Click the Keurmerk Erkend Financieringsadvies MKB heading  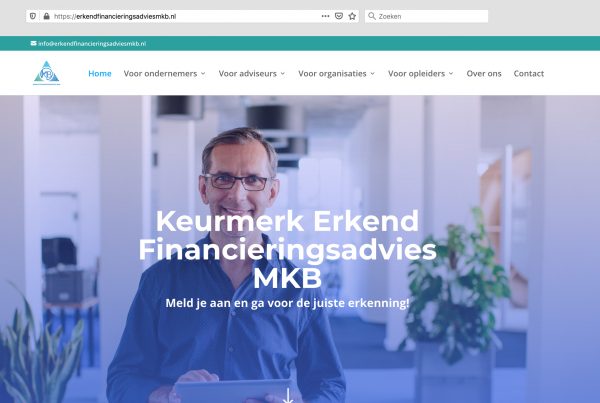pyautogui.click(x=288, y=250)
